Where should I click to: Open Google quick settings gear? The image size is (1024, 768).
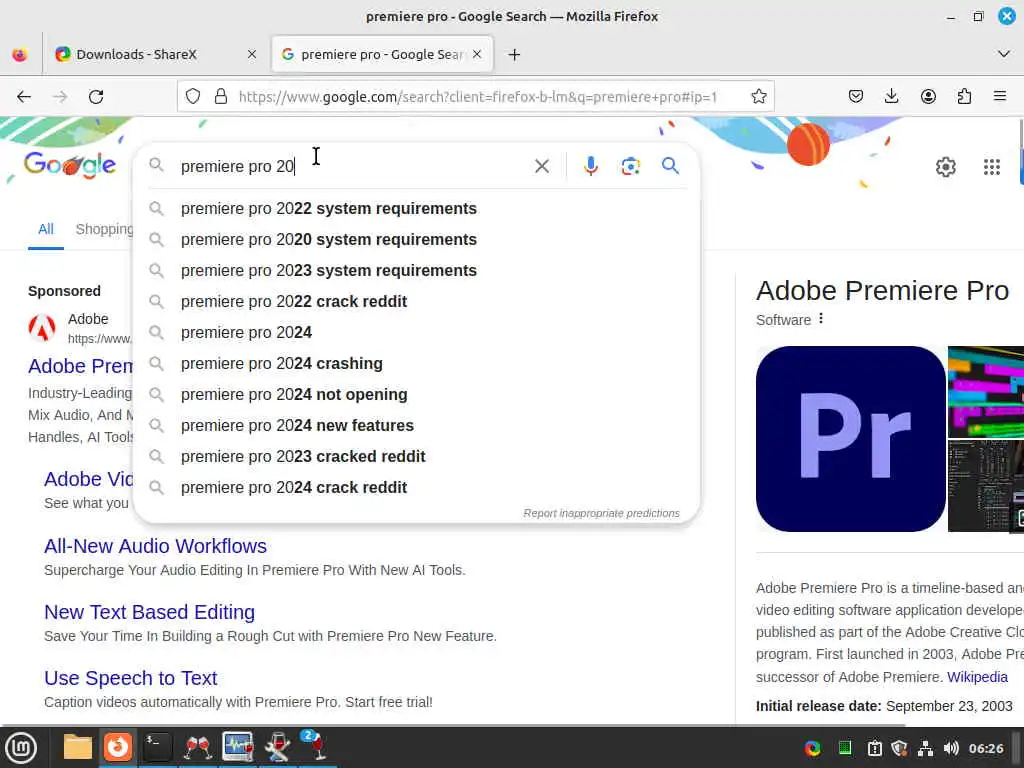pos(945,167)
